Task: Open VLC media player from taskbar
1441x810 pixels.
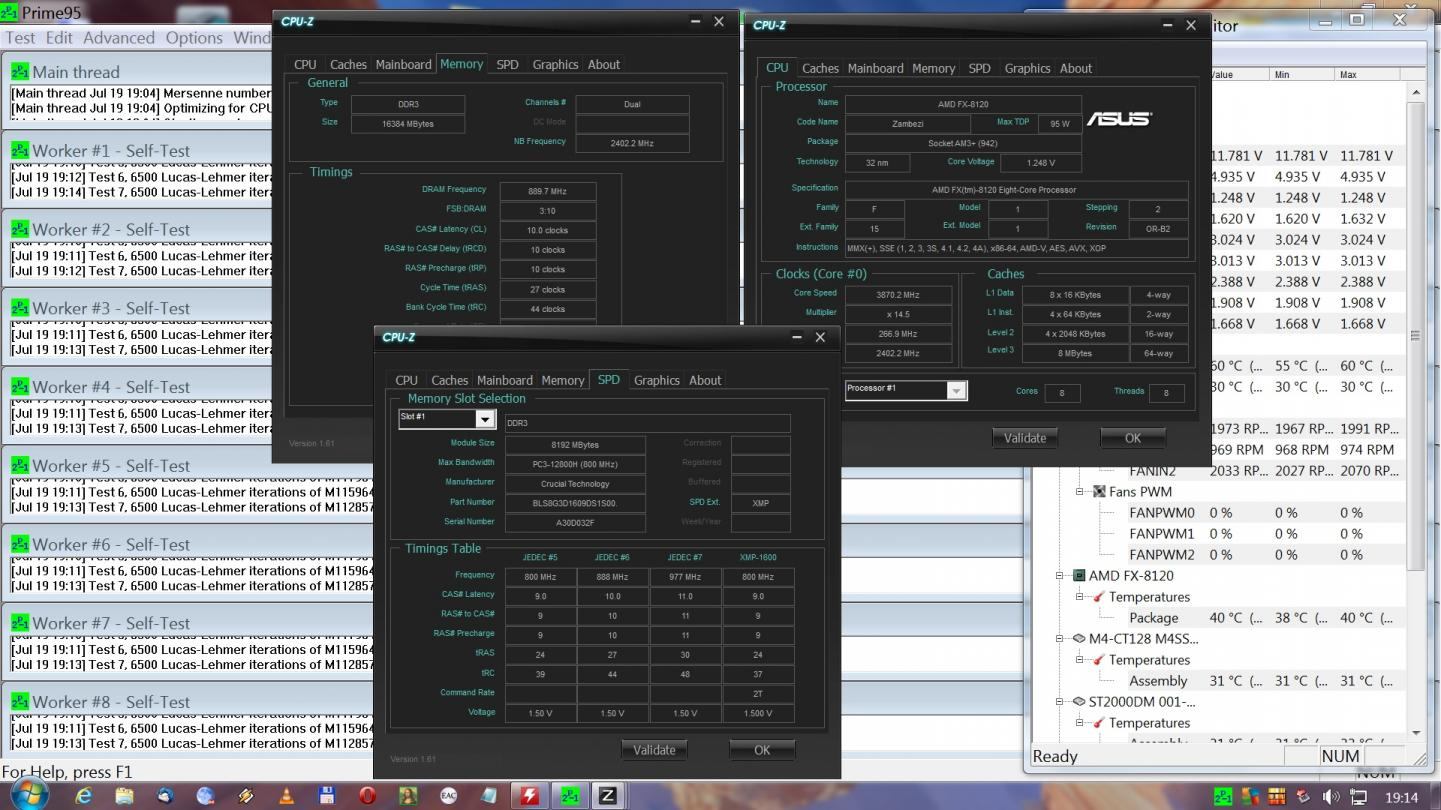Action: [x=286, y=795]
